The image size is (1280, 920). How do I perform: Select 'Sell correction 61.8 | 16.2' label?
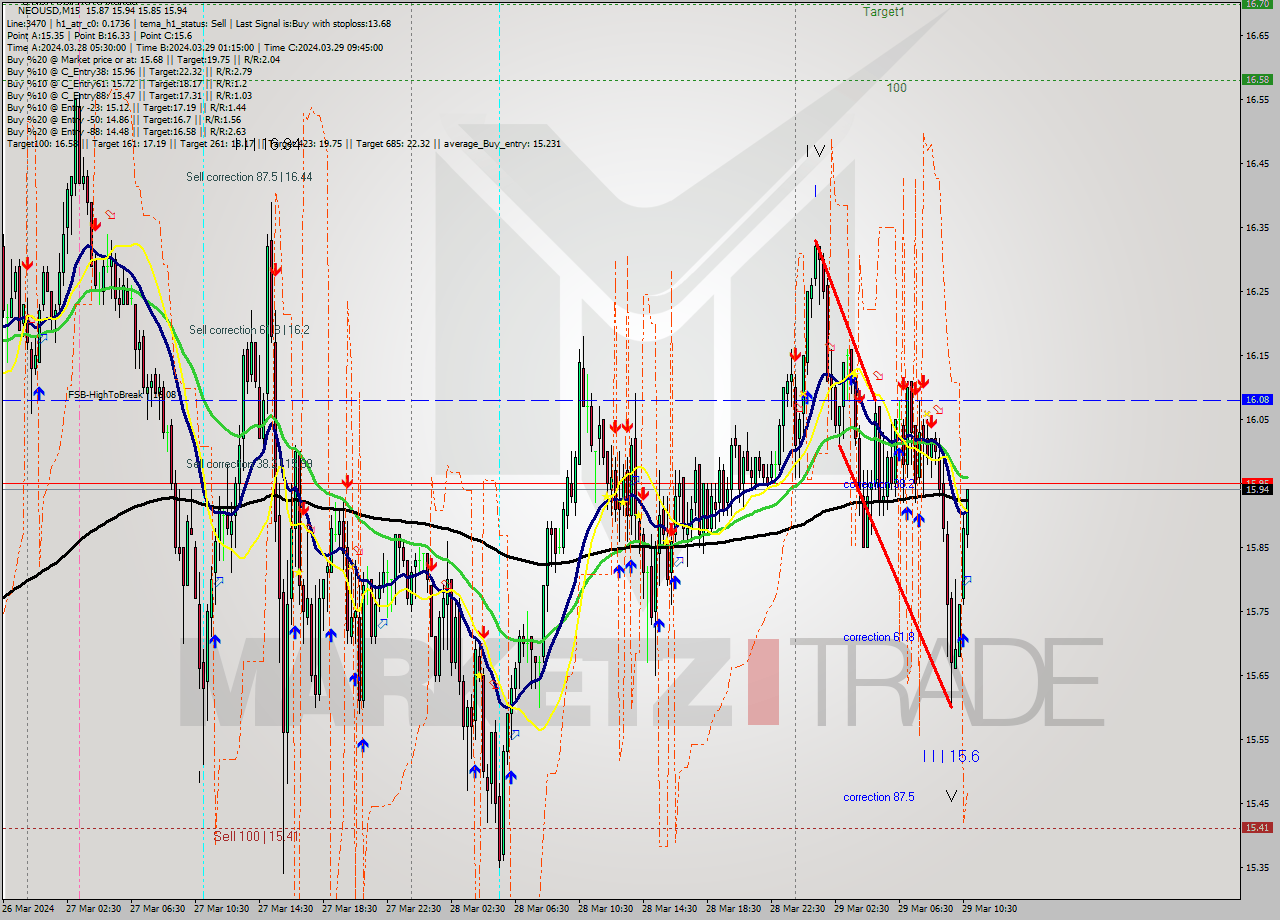coord(249,330)
